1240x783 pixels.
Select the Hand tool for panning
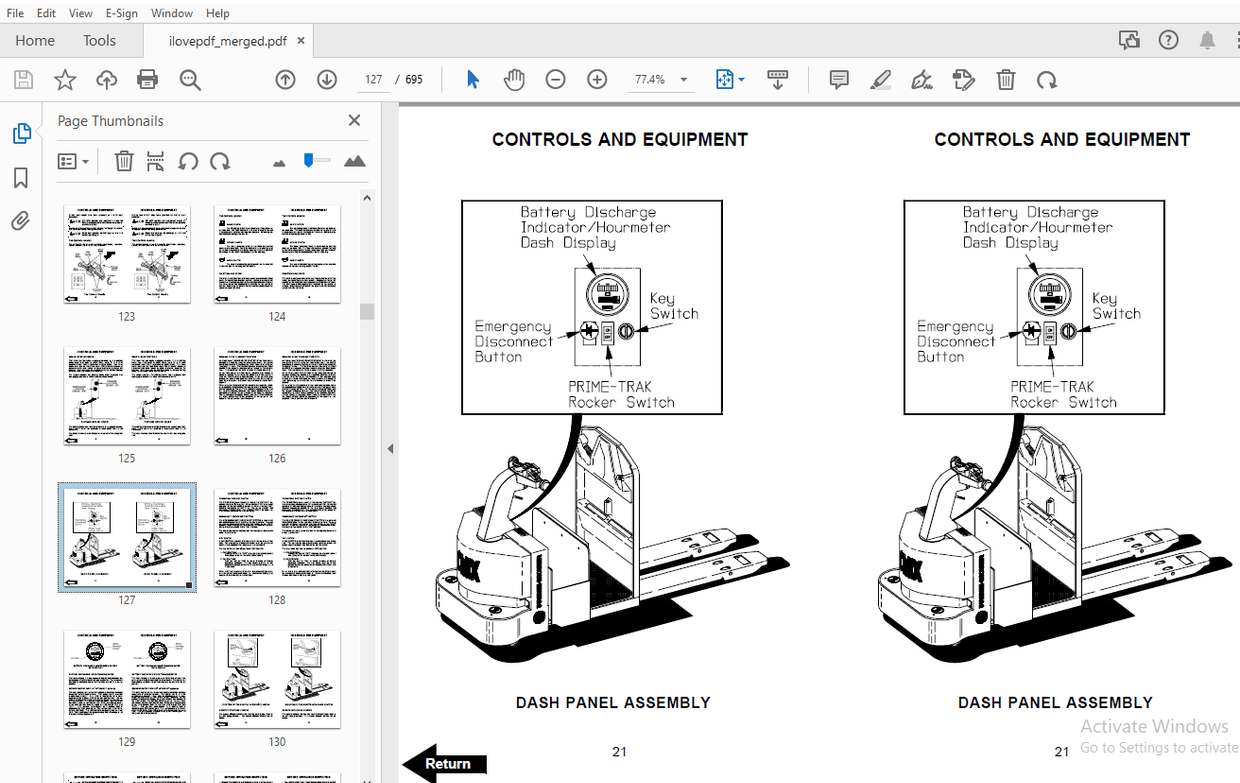click(x=514, y=79)
